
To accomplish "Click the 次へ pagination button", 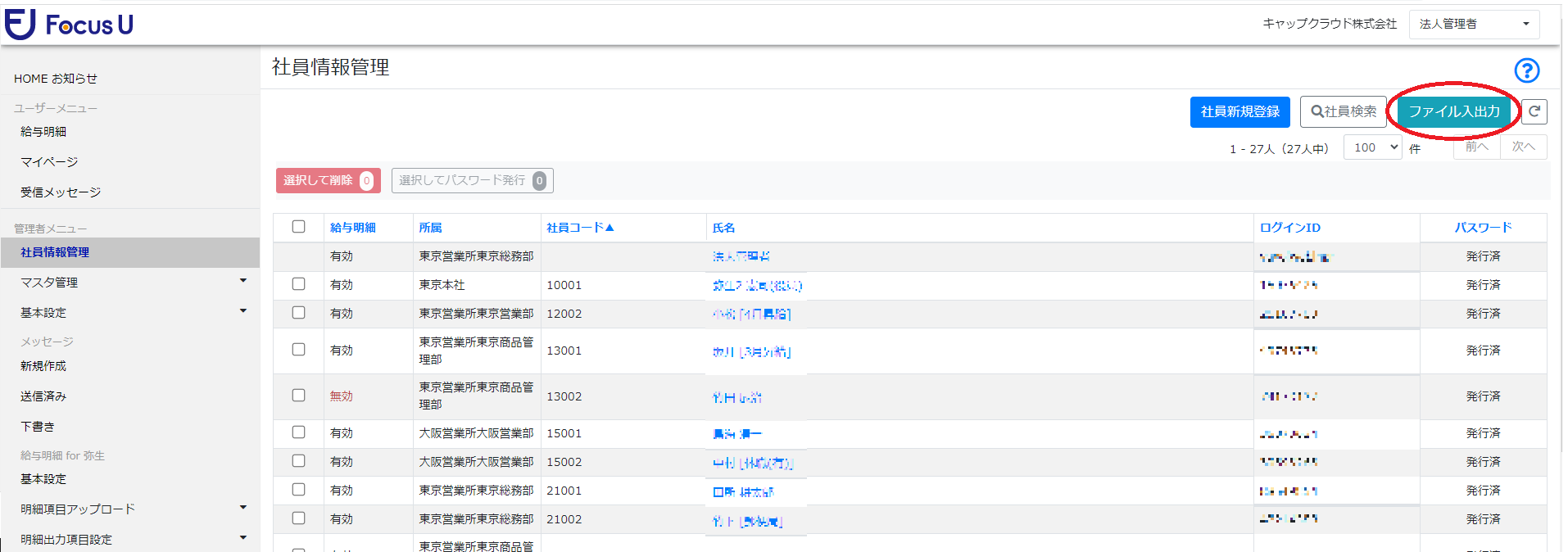I will click(x=1523, y=147).
